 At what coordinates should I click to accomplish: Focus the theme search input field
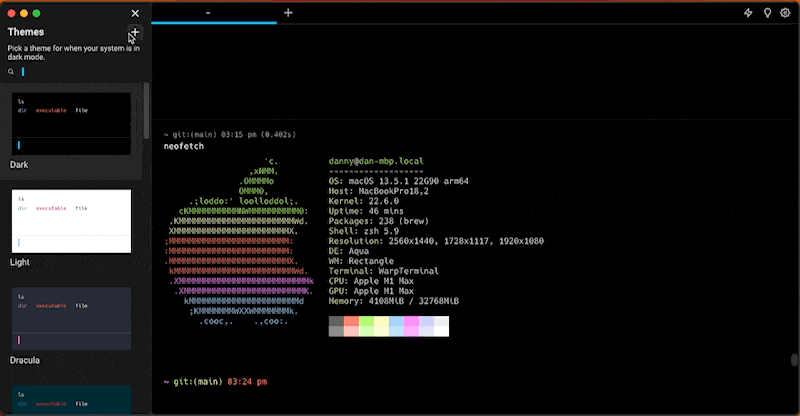(77, 72)
